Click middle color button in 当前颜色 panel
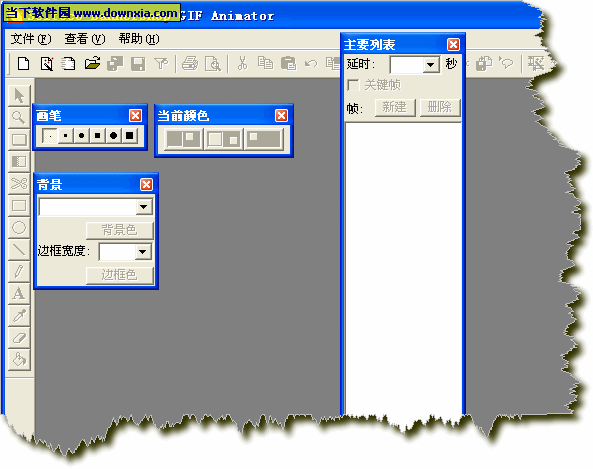593x469 pixels. point(224,139)
